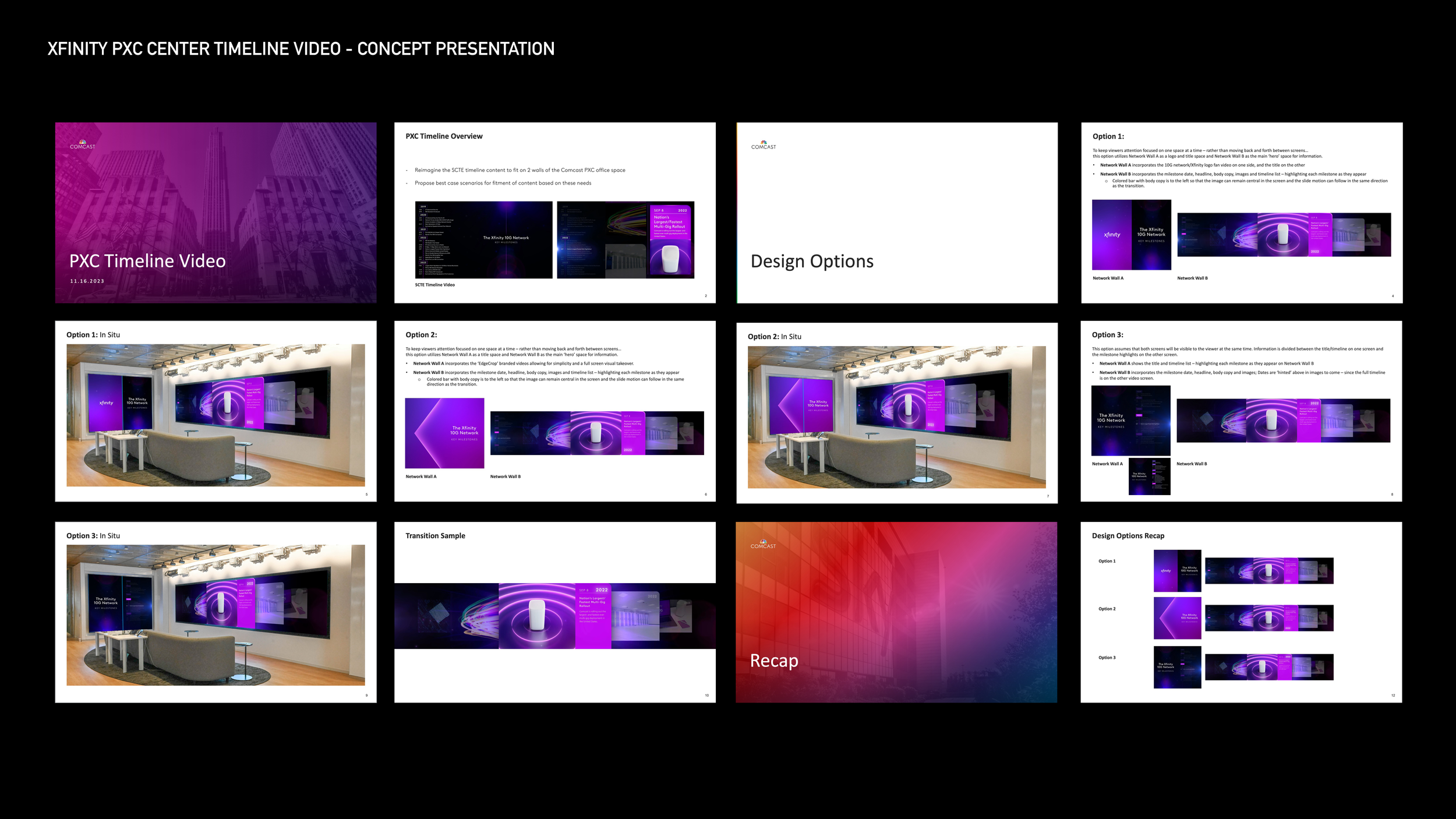Viewport: 1456px width, 819px height.
Task: Click the date '11.16.2023' on title slide
Action: tap(87, 281)
